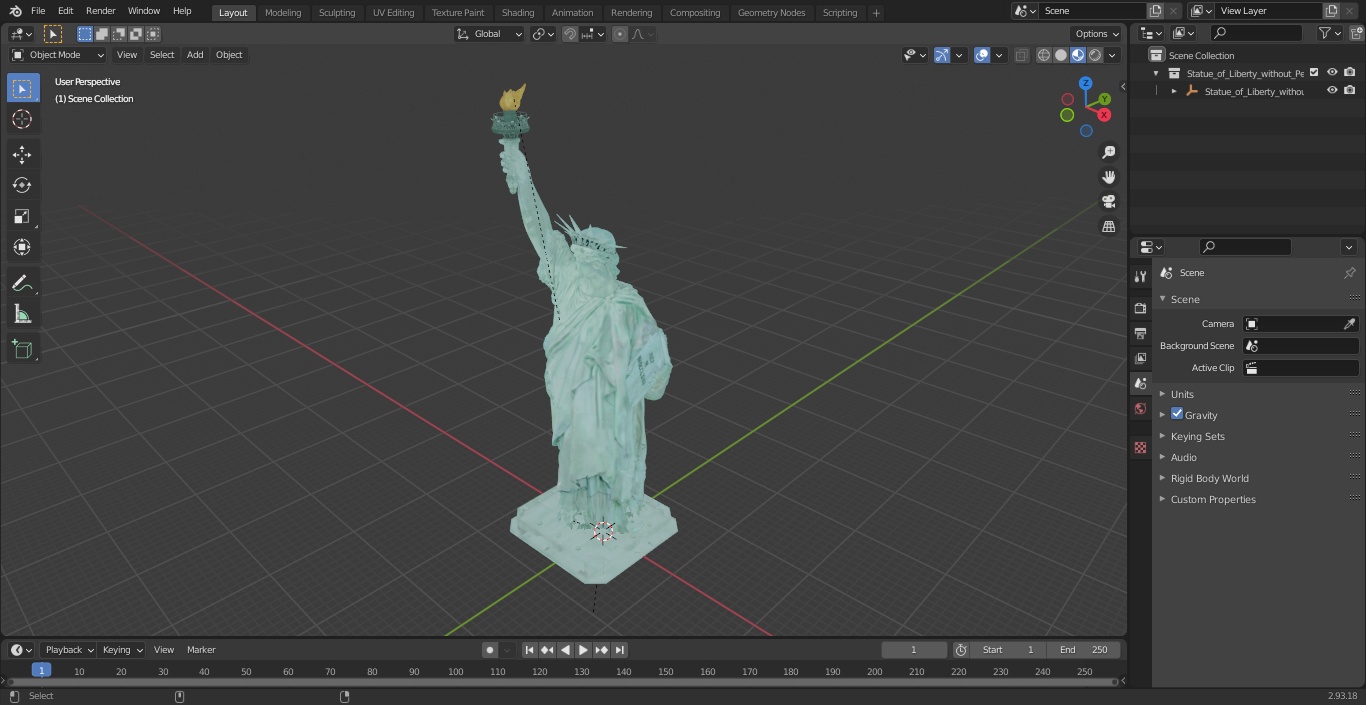Toggle viewport overlays button

pyautogui.click(x=982, y=55)
